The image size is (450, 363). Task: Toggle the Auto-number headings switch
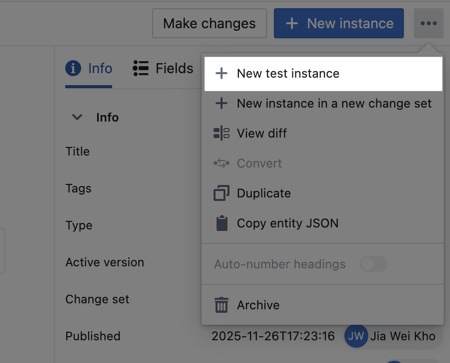pyautogui.click(x=374, y=264)
